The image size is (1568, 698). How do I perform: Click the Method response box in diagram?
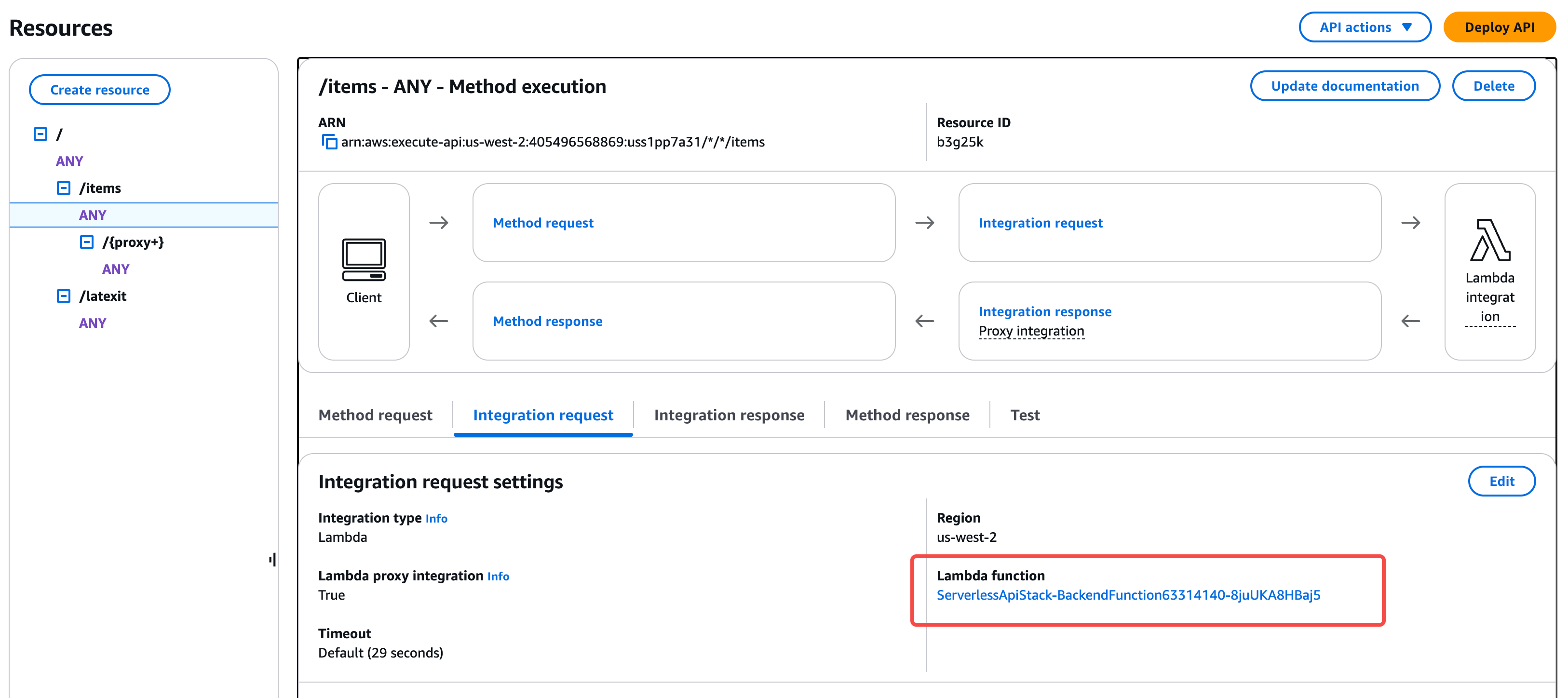click(x=547, y=322)
